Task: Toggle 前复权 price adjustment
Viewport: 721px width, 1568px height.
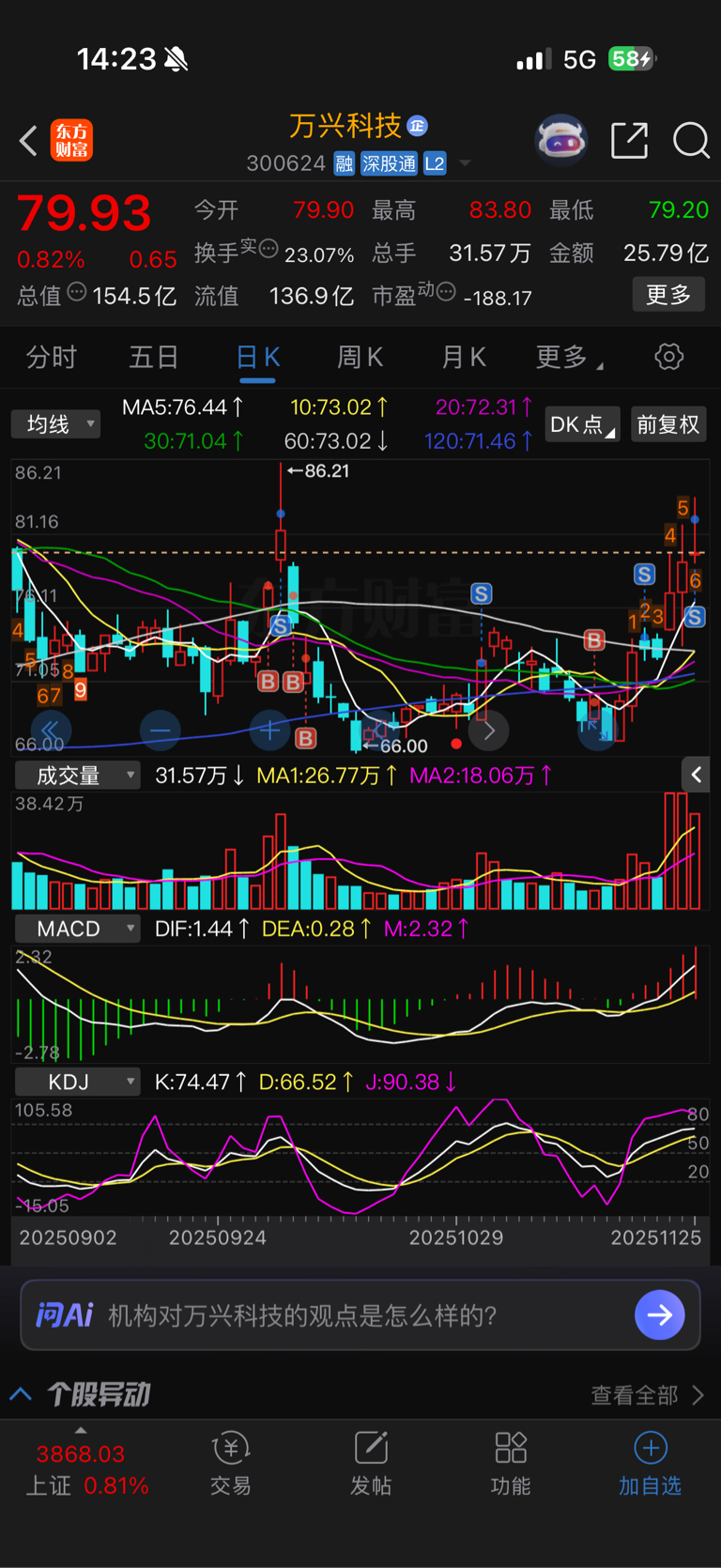Action: coord(667,424)
